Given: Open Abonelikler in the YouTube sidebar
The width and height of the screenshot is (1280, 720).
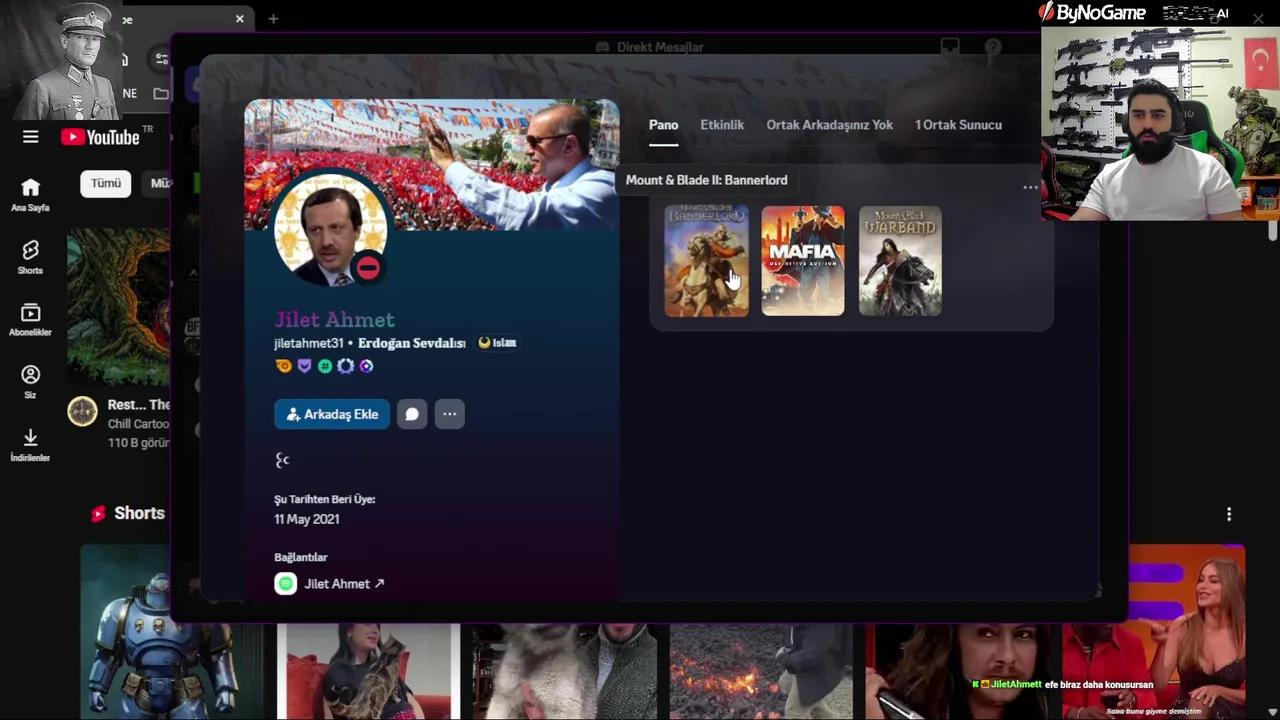Looking at the screenshot, I should point(30,320).
